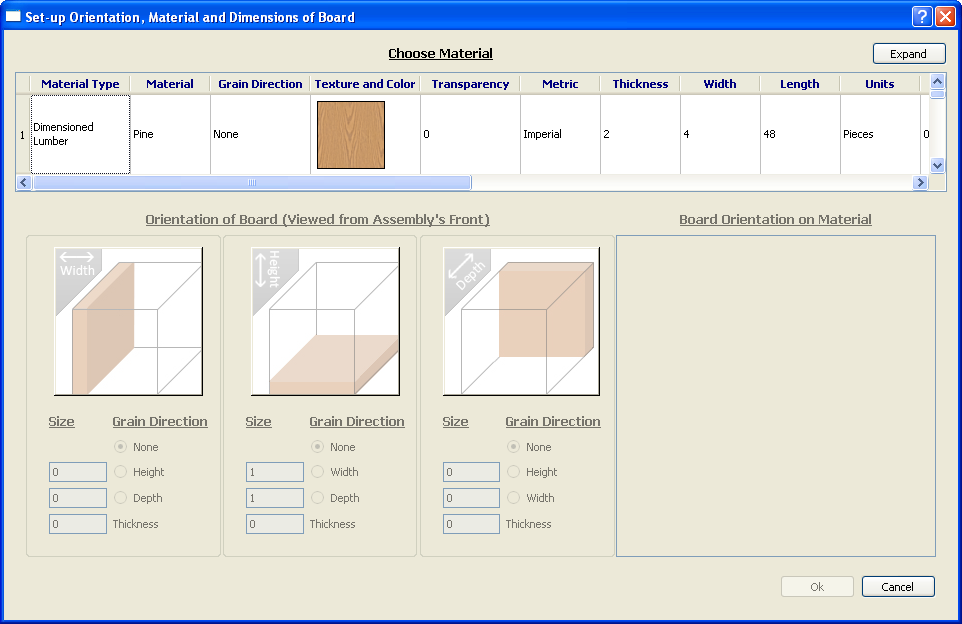Image resolution: width=962 pixels, height=624 pixels.
Task: Click the Cancel button
Action: point(897,587)
